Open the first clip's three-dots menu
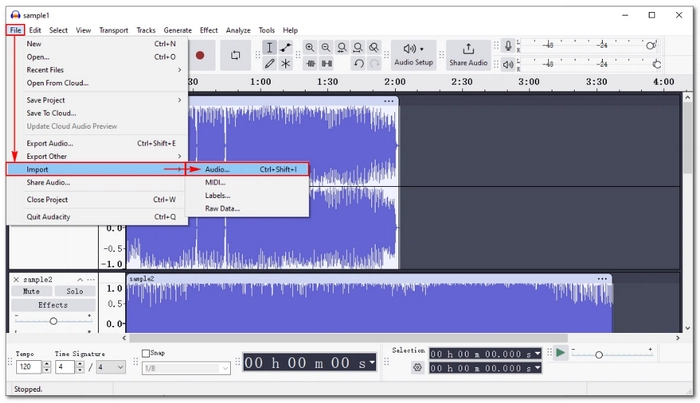The width and height of the screenshot is (700, 403). pos(389,101)
